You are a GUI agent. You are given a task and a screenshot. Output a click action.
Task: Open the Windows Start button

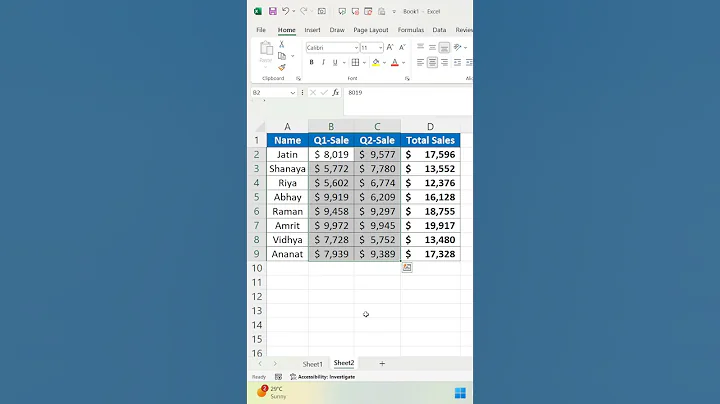[460, 393]
